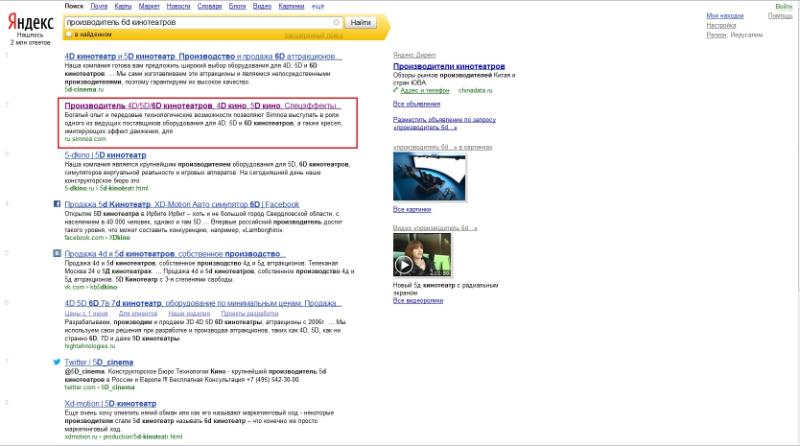Open the 'Видео «производитель 6d…»' heading link

(435, 228)
